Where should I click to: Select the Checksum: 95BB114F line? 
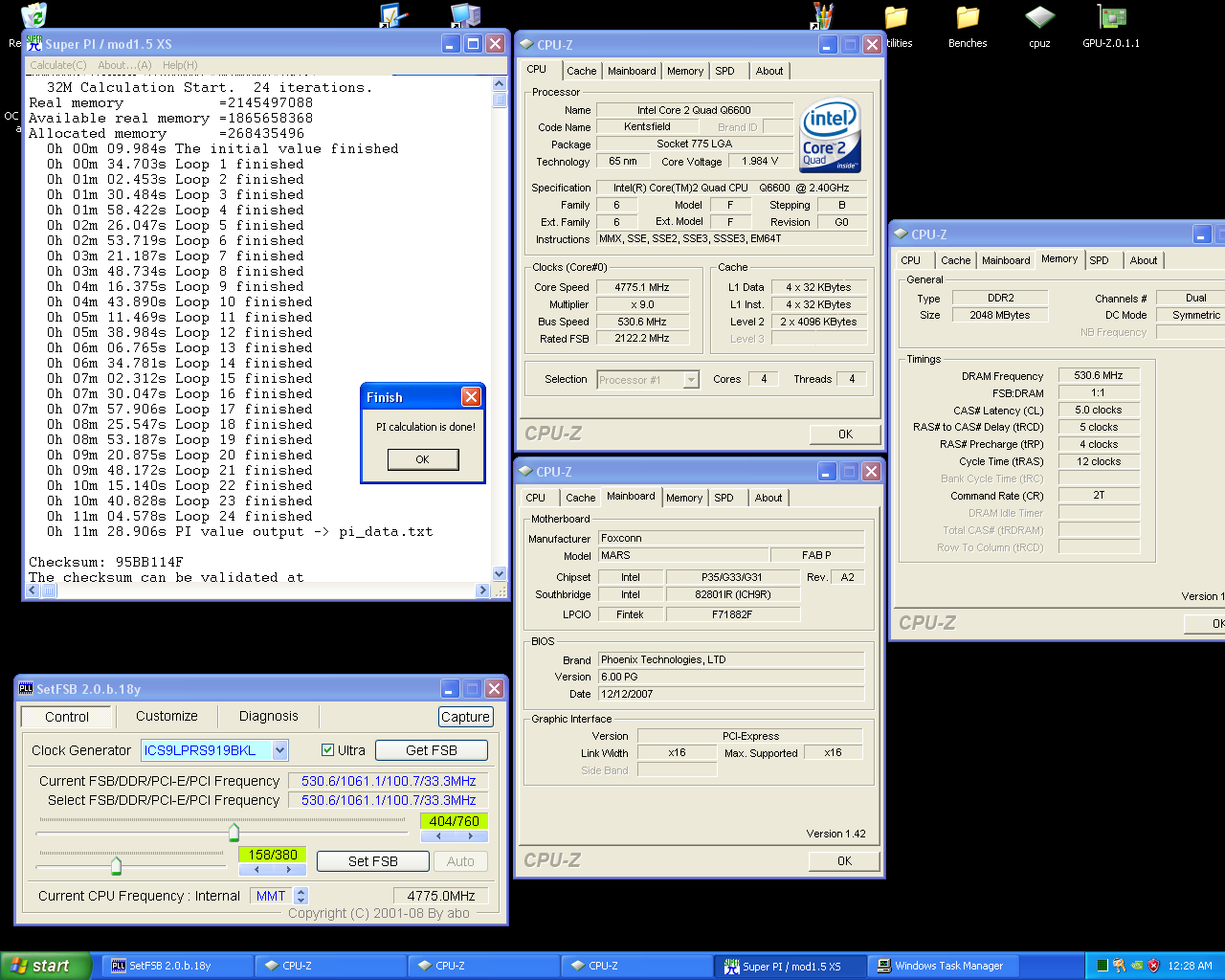(x=105, y=562)
